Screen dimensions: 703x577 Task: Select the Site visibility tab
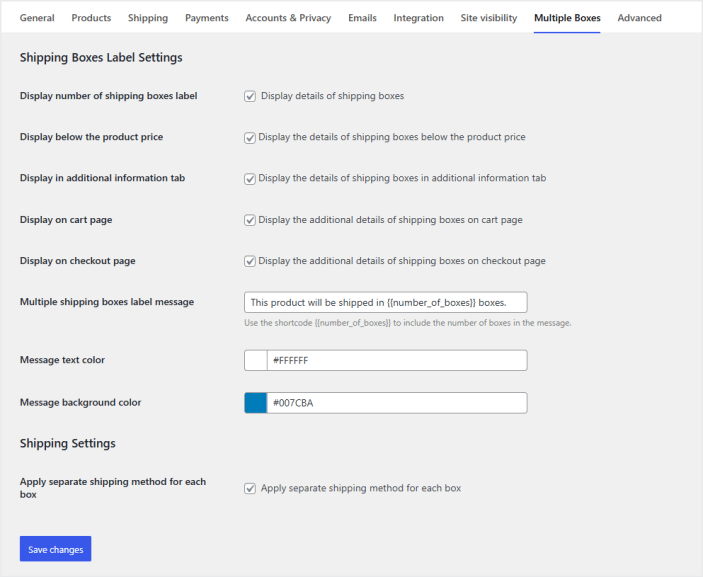489,18
